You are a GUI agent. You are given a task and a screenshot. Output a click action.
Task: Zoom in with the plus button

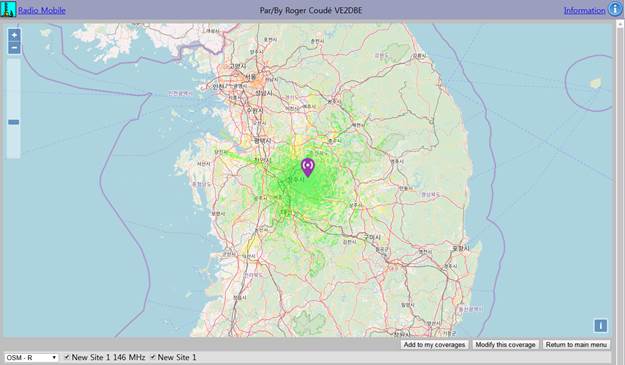(x=14, y=35)
